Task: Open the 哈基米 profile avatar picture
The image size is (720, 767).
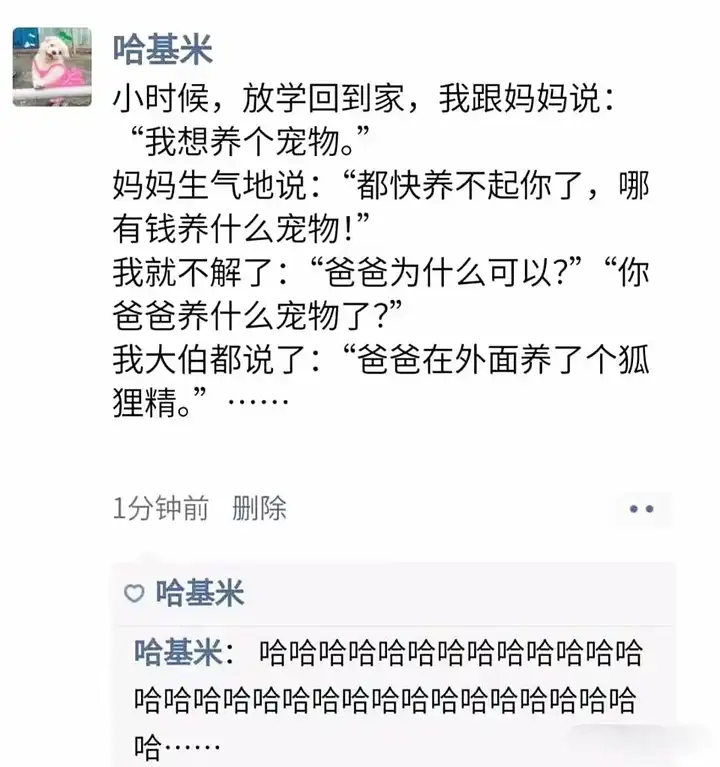Action: pos(52,67)
